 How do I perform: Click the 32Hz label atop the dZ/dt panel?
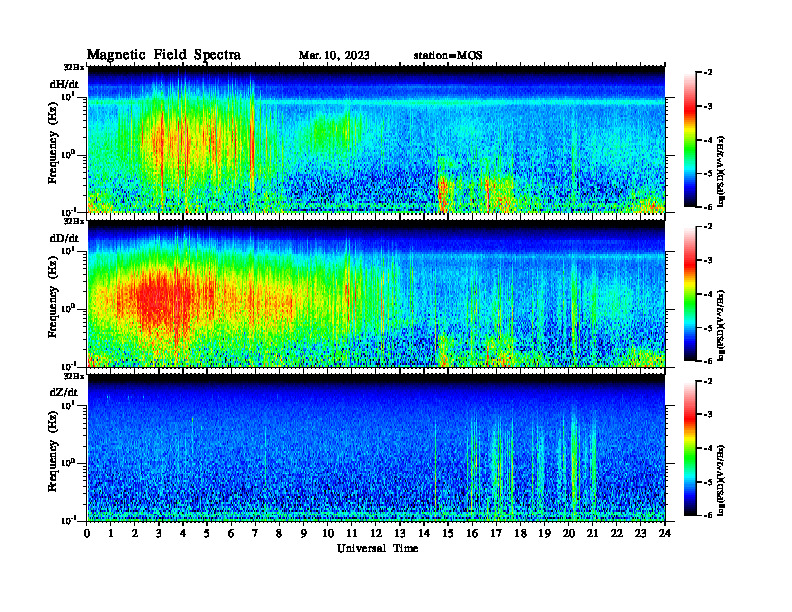(x=74, y=376)
